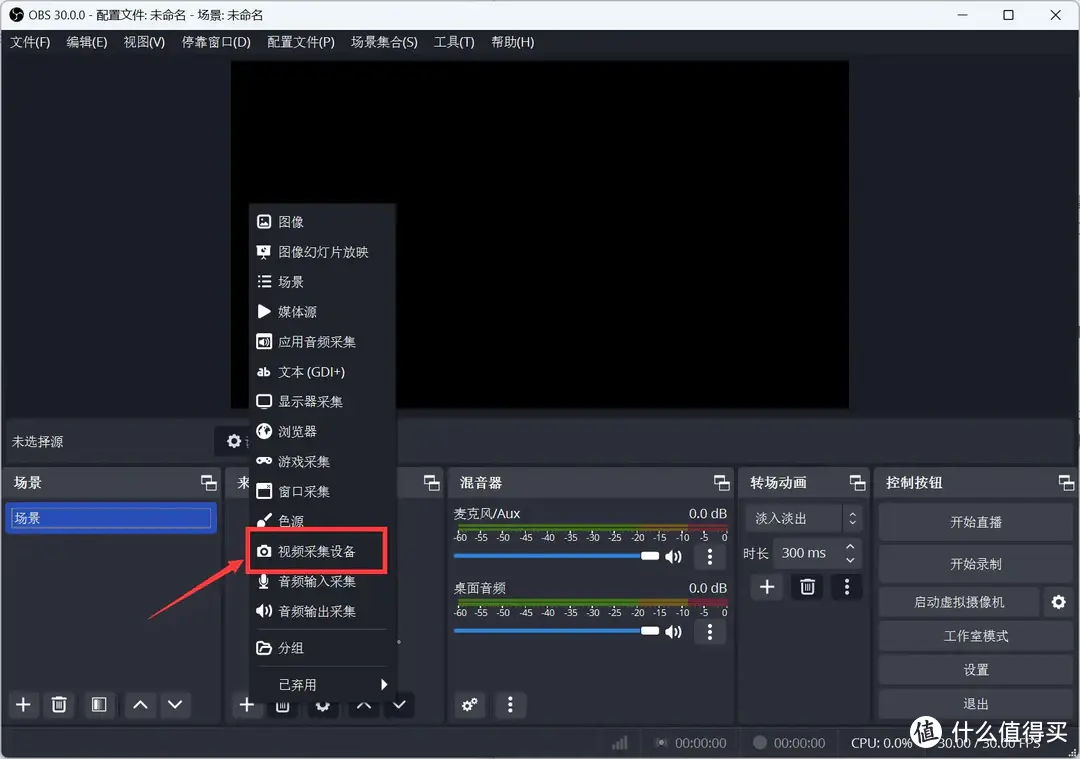Open 编辑(E) menu
The height and width of the screenshot is (759, 1080).
[x=87, y=42]
